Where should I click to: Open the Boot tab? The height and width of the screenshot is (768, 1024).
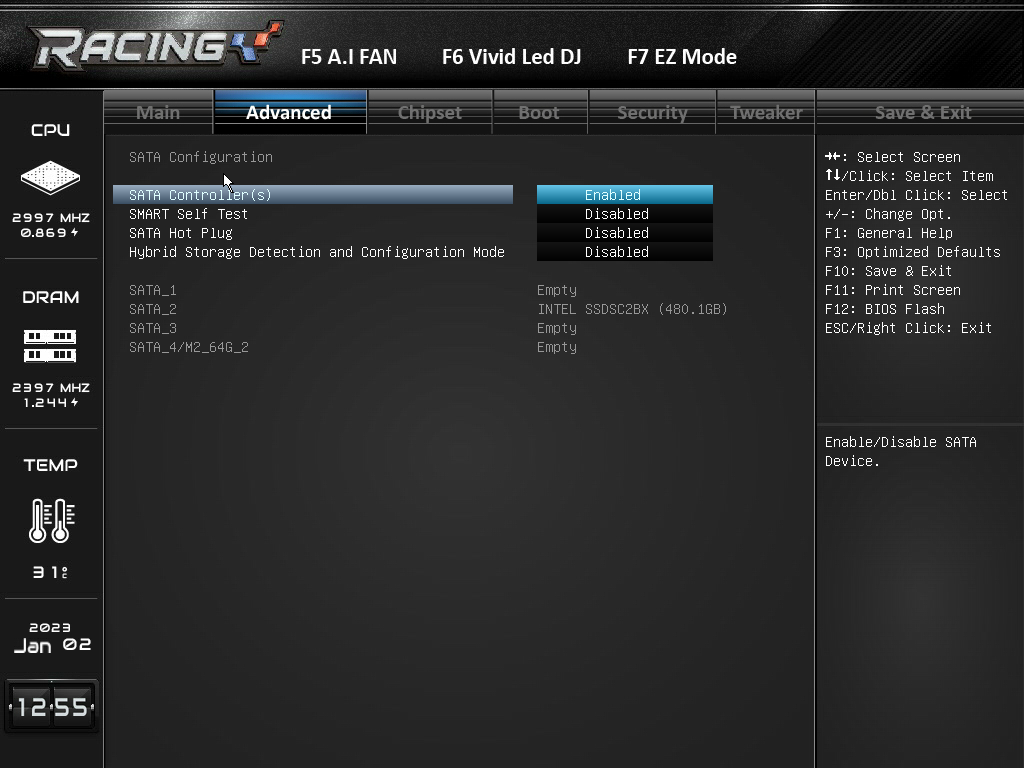point(539,112)
